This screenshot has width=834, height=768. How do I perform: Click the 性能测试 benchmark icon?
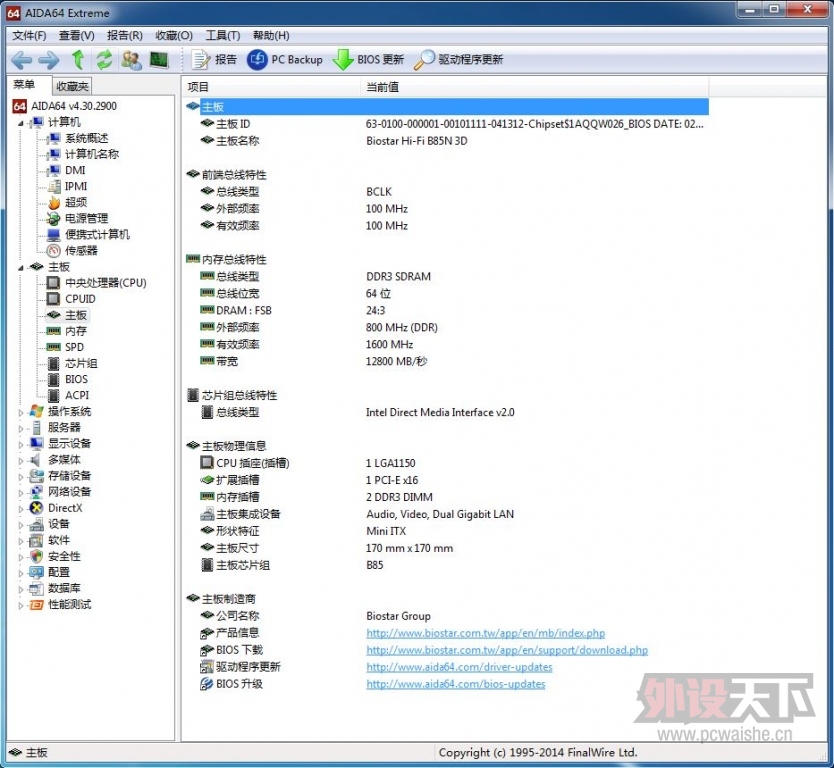tap(37, 605)
